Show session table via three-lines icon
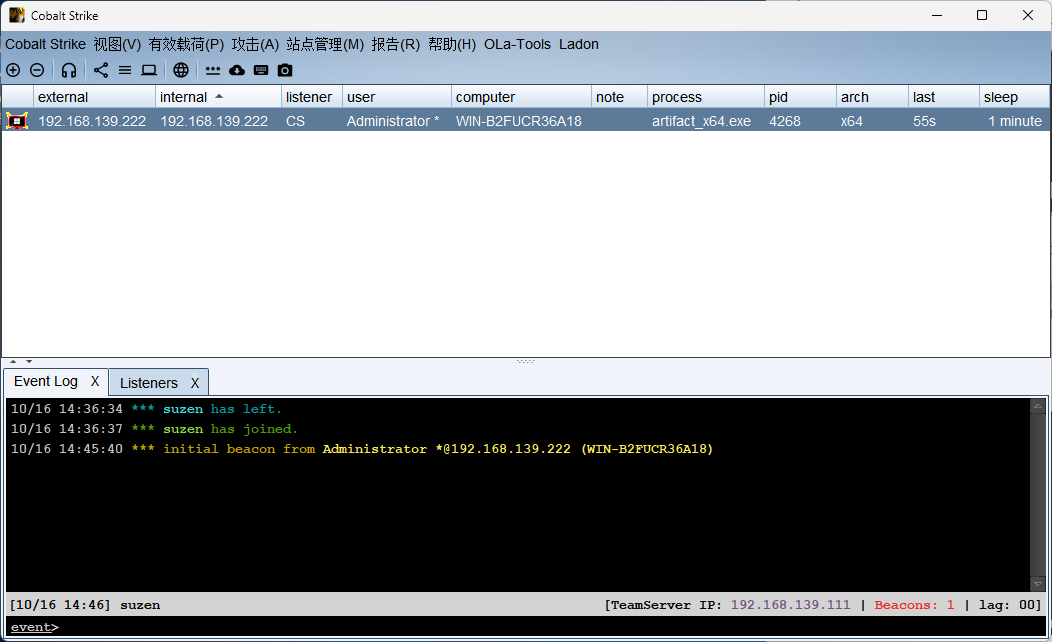Screen dimensions: 1052x642 [125, 70]
